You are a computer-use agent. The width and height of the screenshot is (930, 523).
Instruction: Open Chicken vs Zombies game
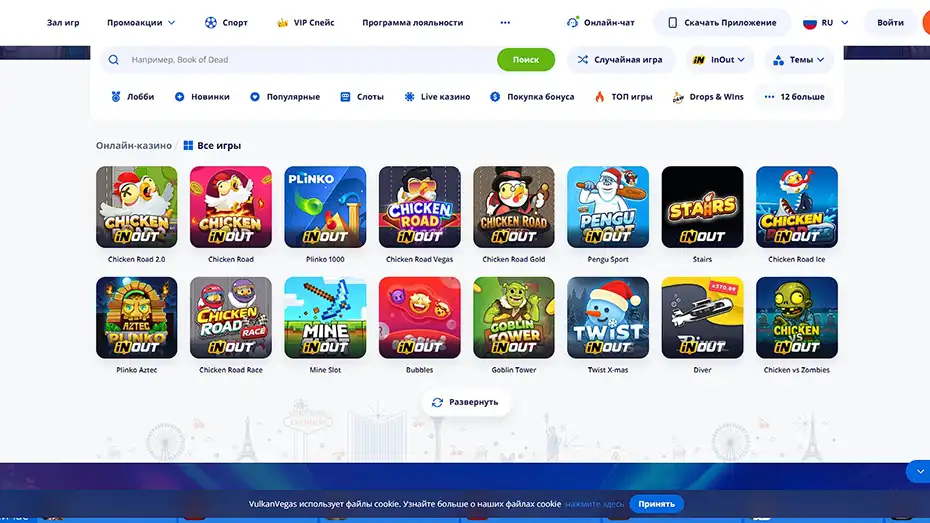797,317
